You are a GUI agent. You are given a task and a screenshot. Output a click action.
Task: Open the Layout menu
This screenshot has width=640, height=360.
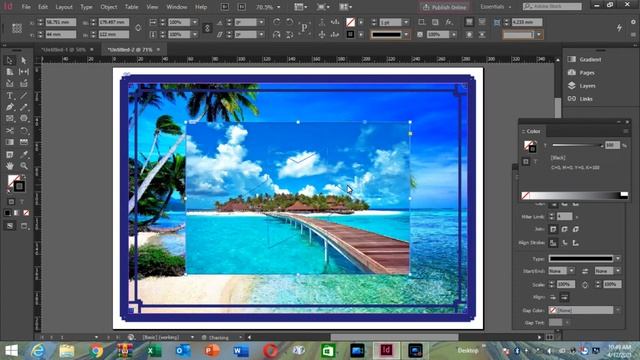pyautogui.click(x=64, y=7)
